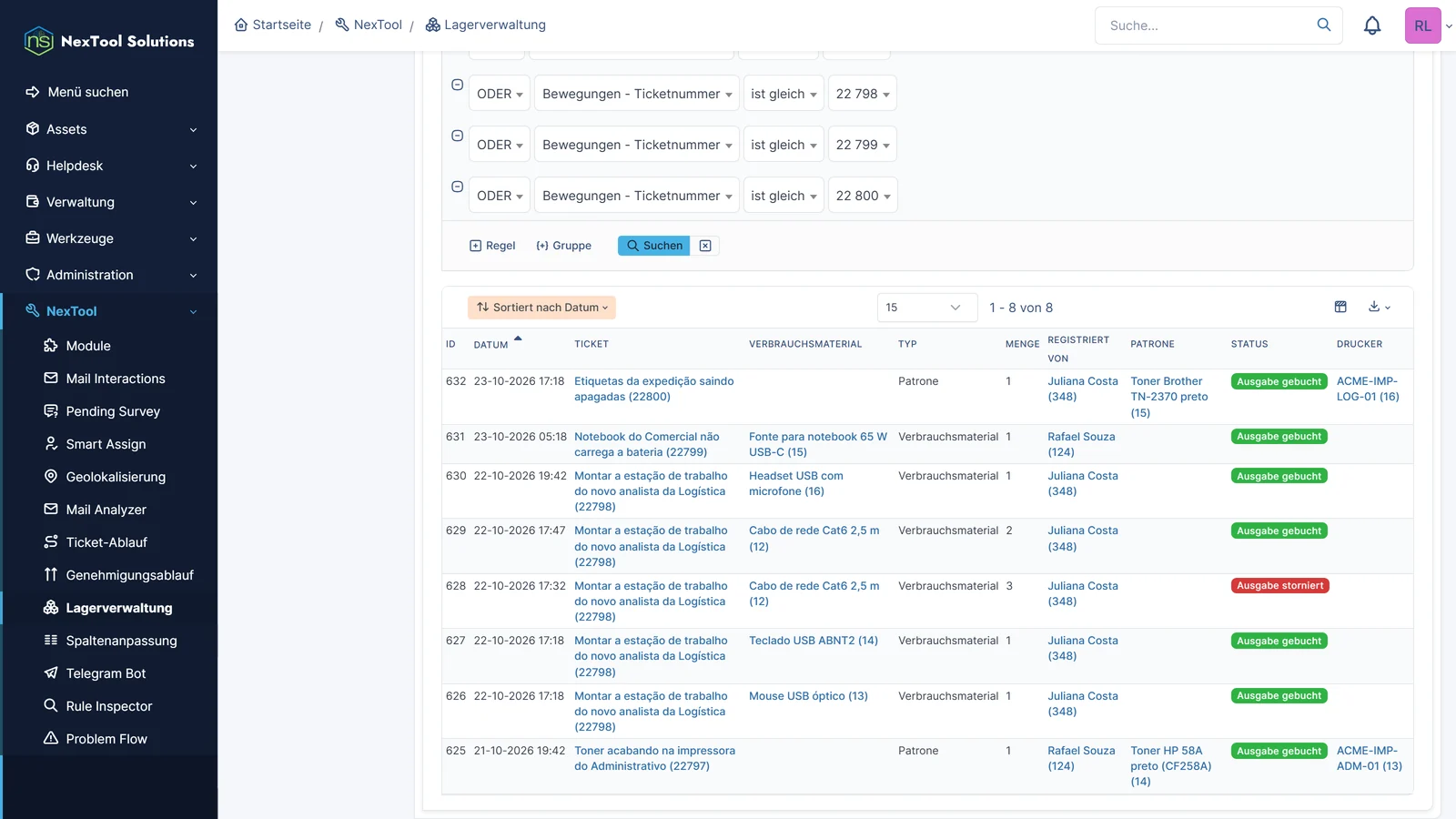Open printer link ACME-IMP-LOG-01 (16)
1456x819 pixels.
pyautogui.click(x=1368, y=389)
